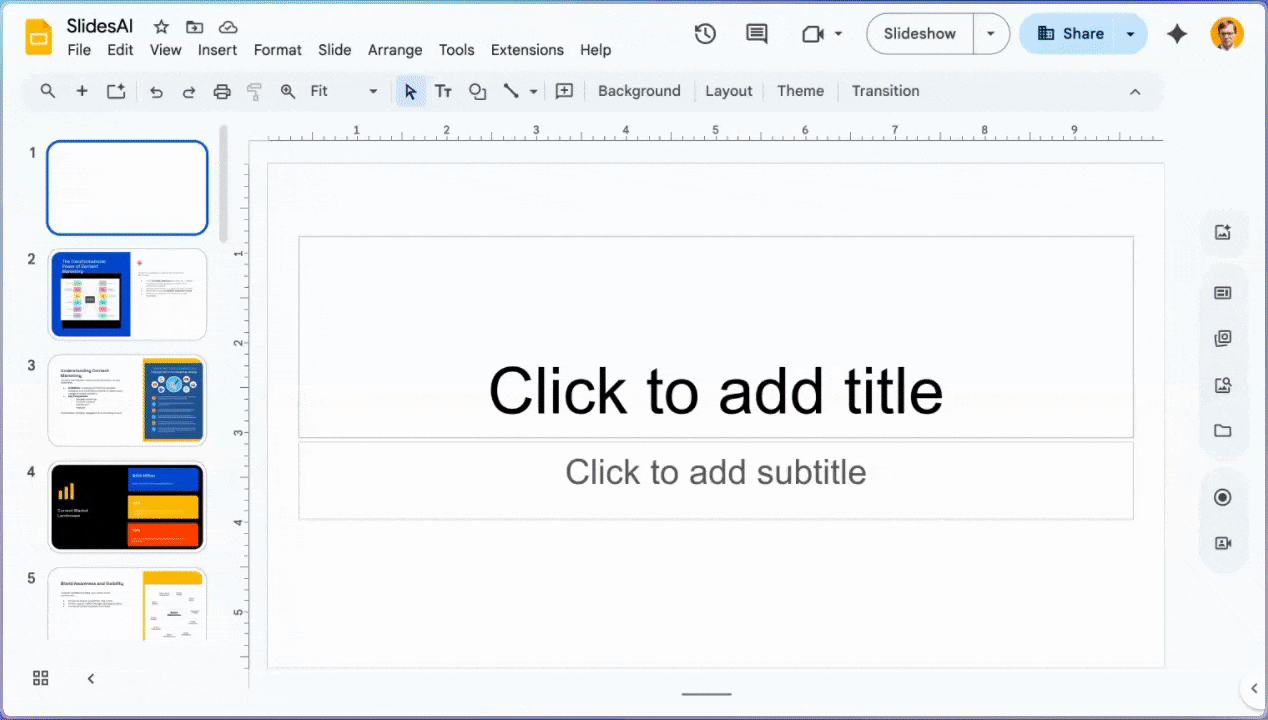Select the Text box tool
The height and width of the screenshot is (720, 1268).
(443, 91)
